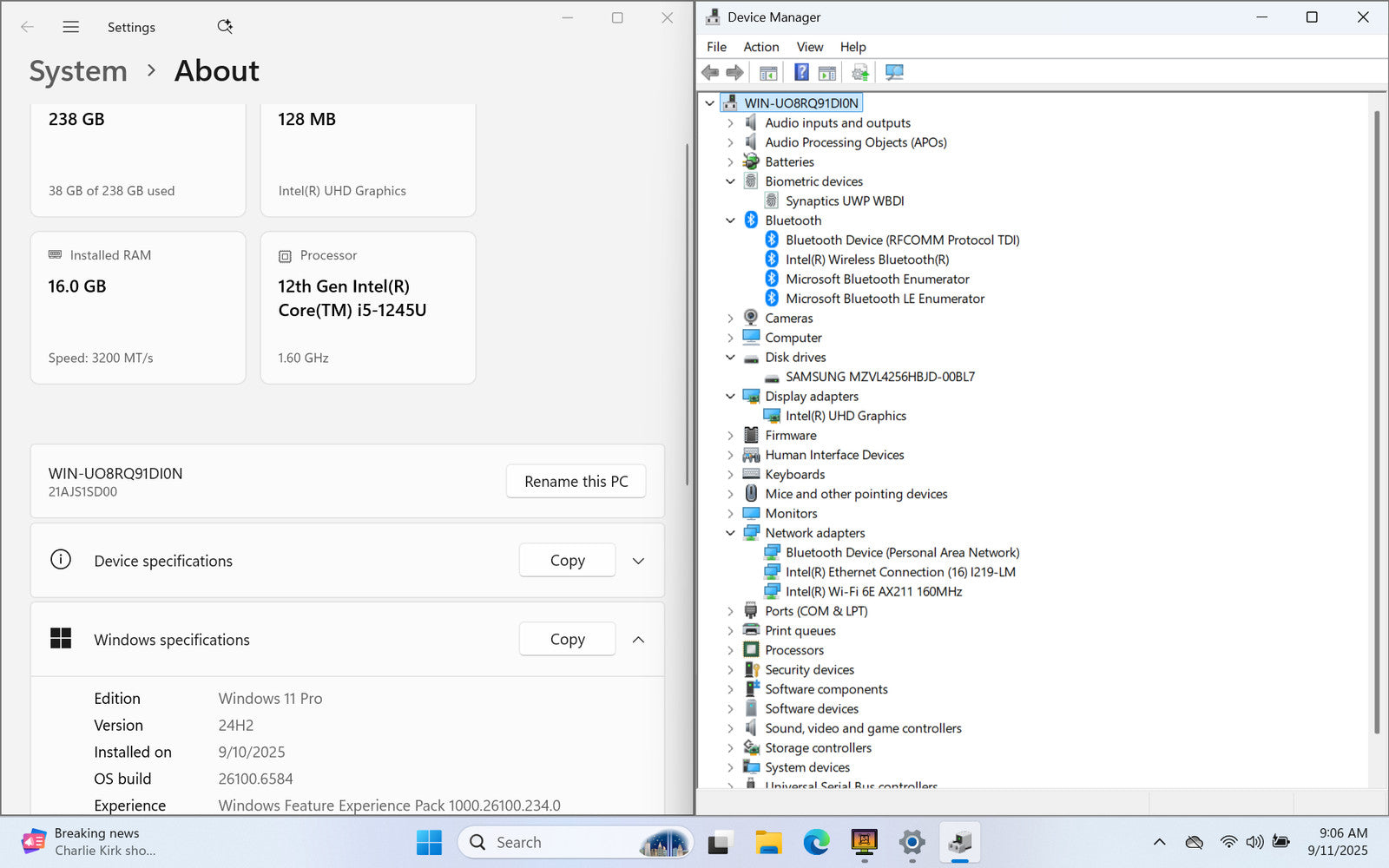
Task: Copy the Device specifications
Action: click(567, 561)
